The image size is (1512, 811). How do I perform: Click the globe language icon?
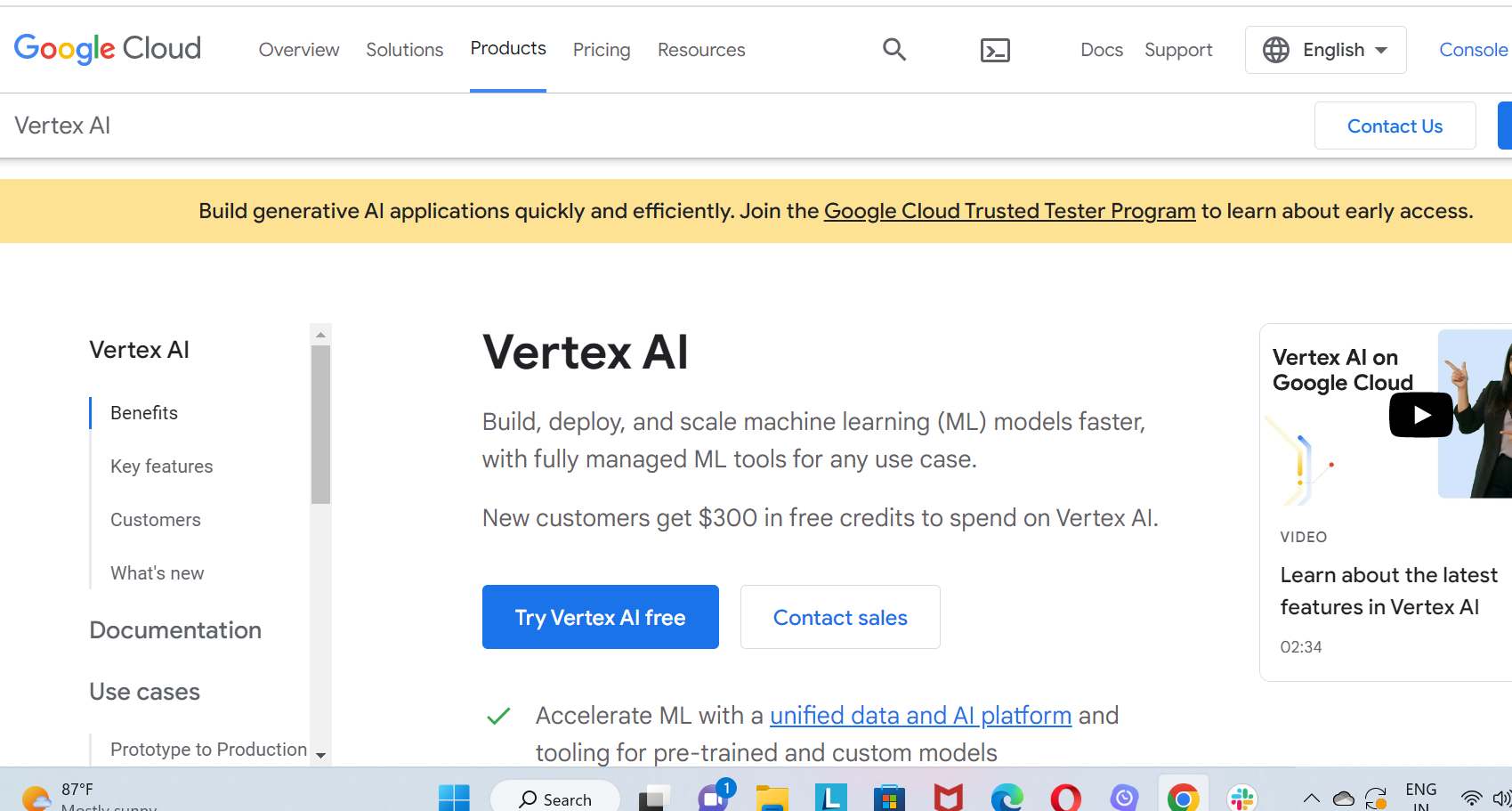(x=1276, y=50)
